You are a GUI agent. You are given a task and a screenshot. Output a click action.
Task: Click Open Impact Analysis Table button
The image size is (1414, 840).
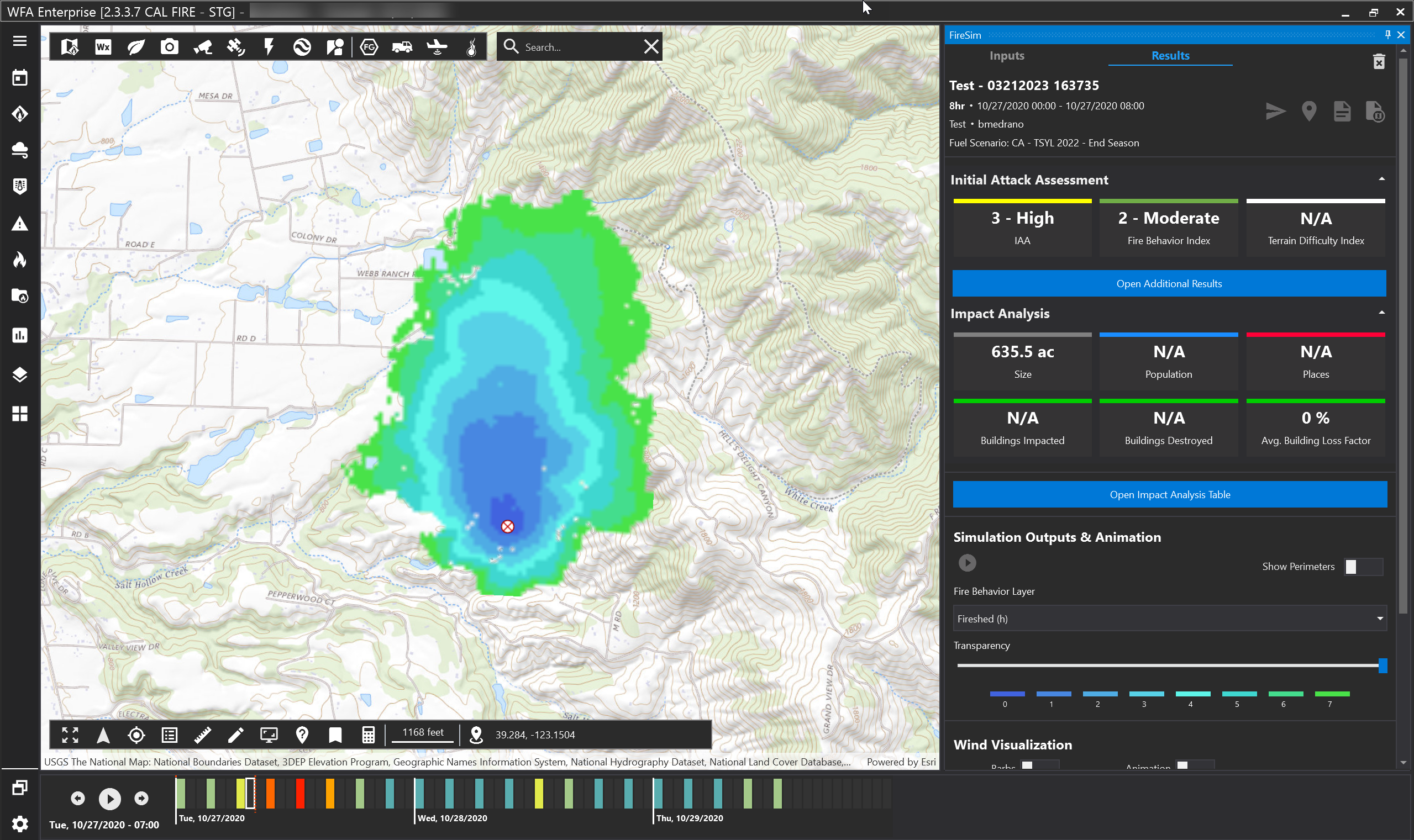click(1169, 494)
